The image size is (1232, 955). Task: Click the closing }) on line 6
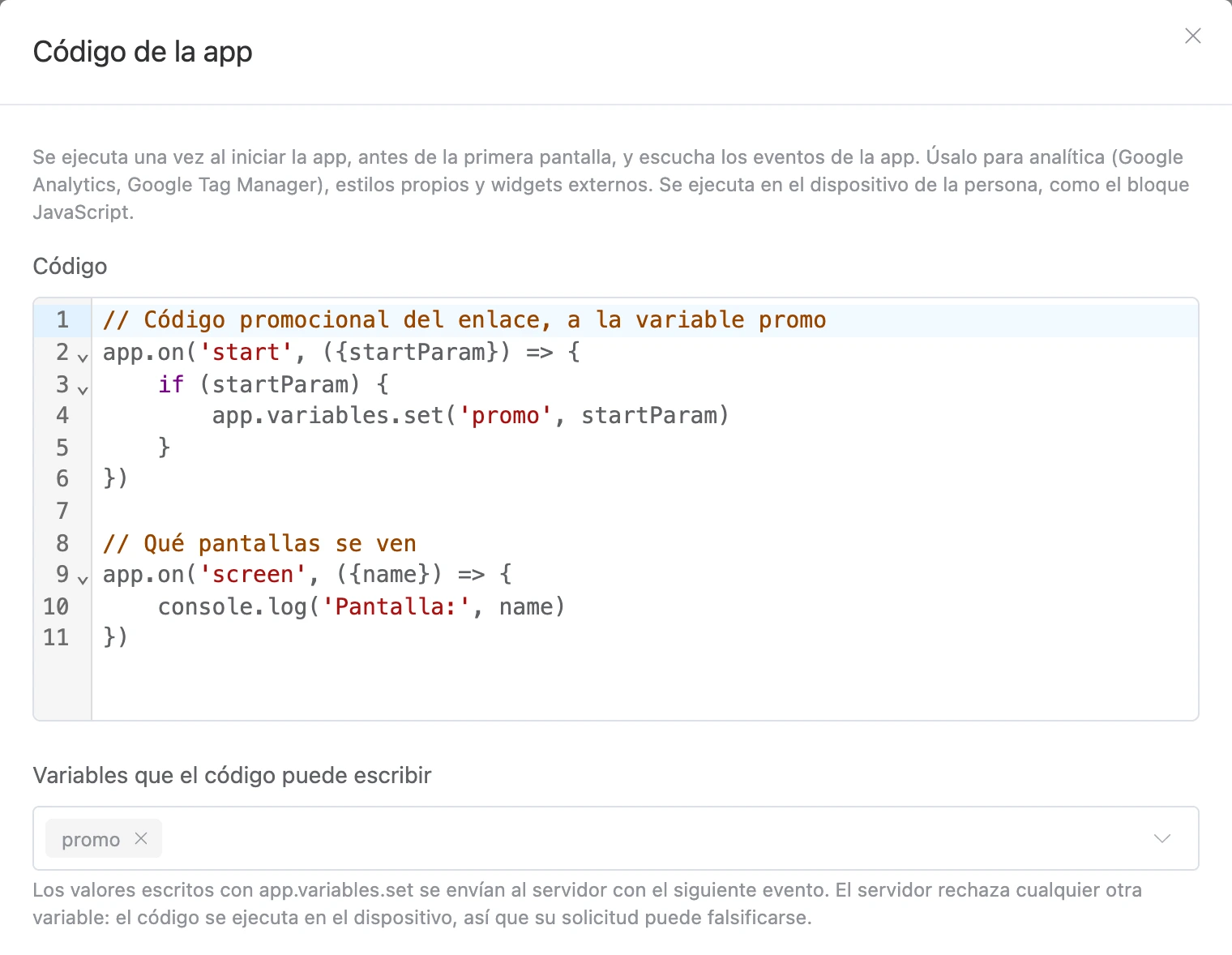coord(116,478)
